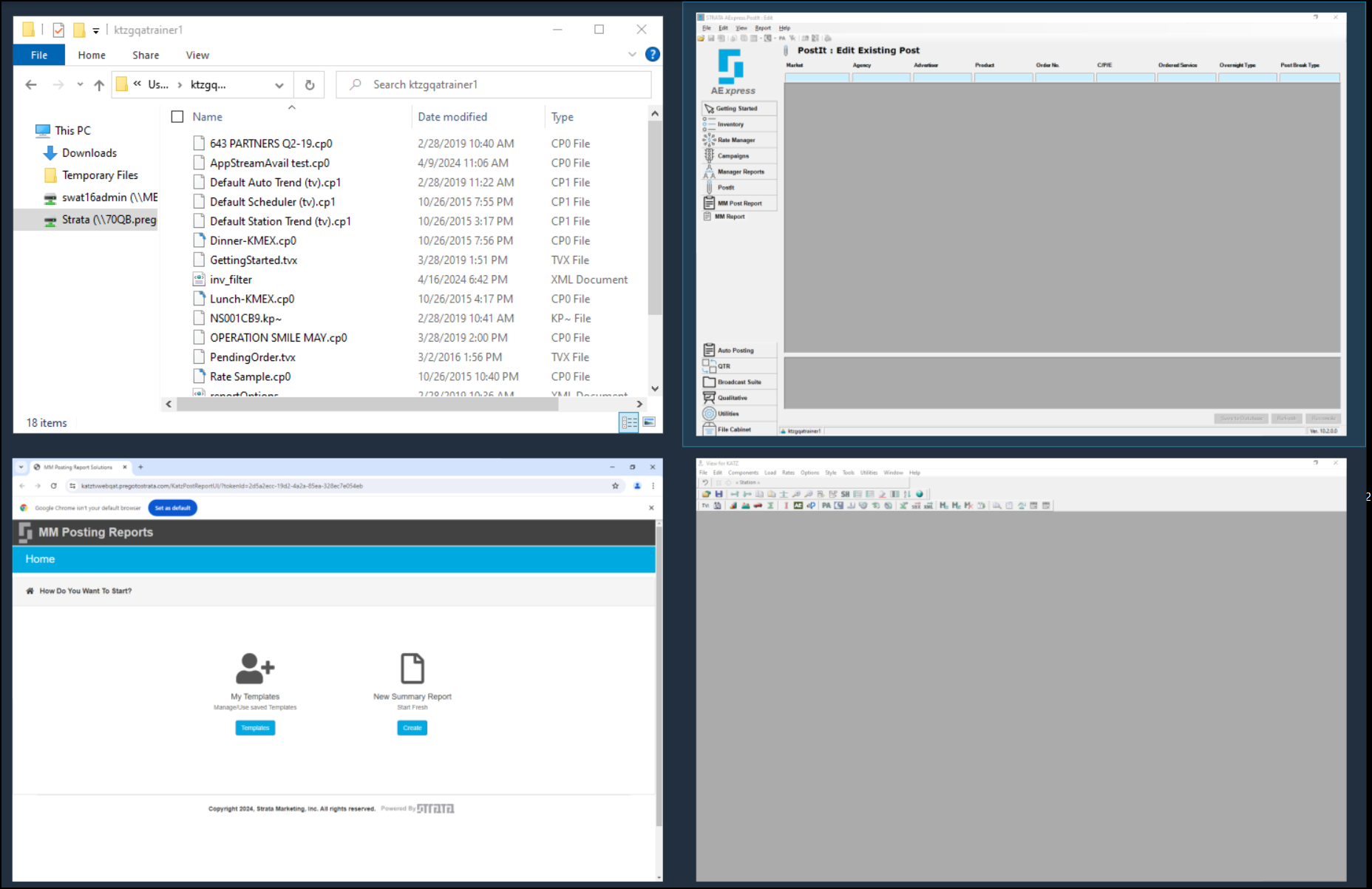Click the save icon in View for KATZ
Screen dimensions: 1372x889
(719, 494)
